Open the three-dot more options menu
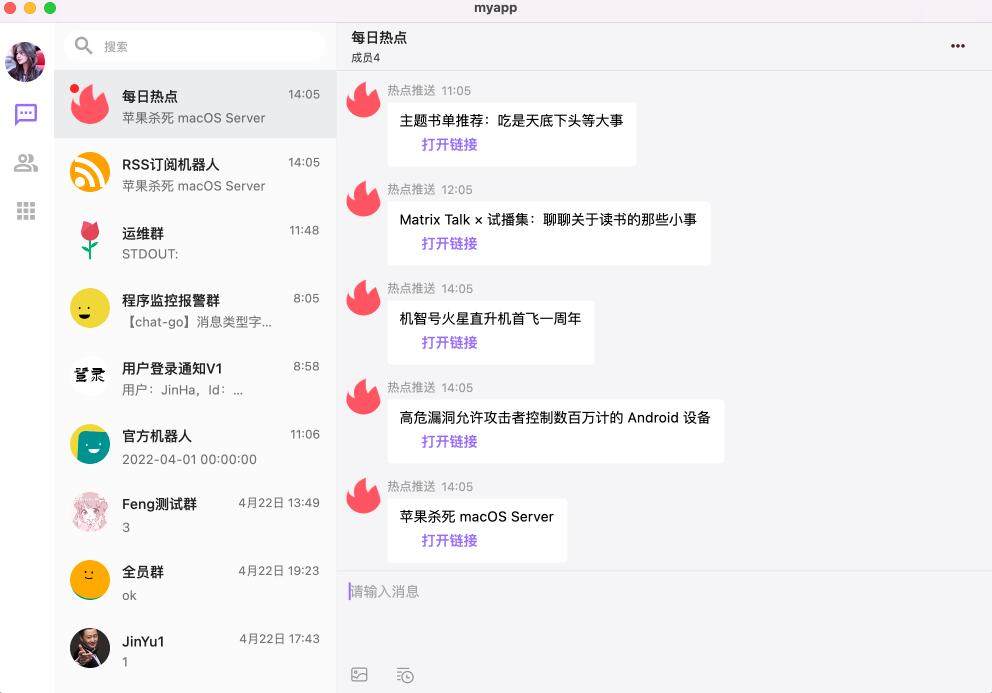 click(x=958, y=46)
